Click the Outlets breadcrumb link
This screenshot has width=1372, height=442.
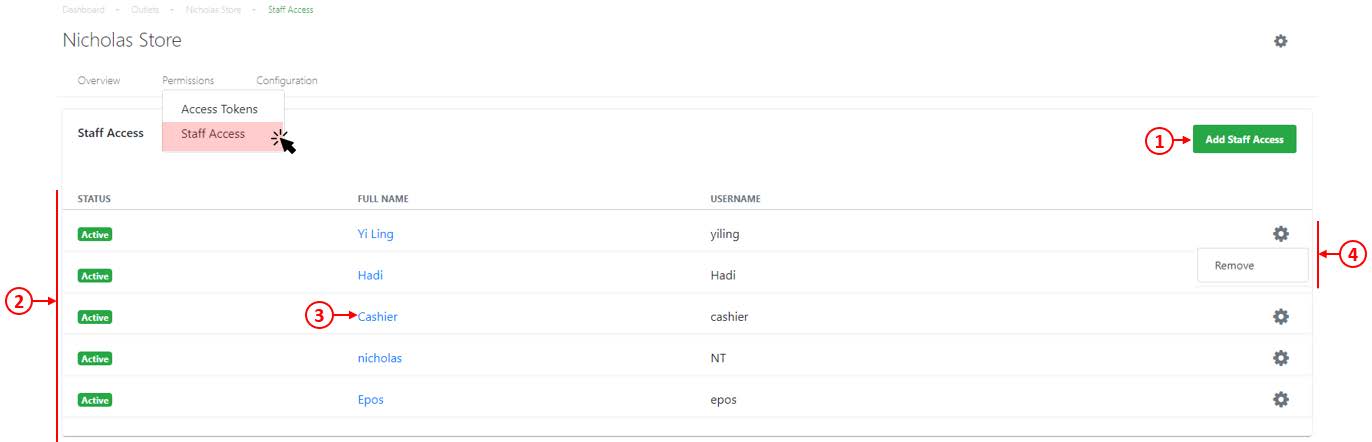click(x=143, y=10)
